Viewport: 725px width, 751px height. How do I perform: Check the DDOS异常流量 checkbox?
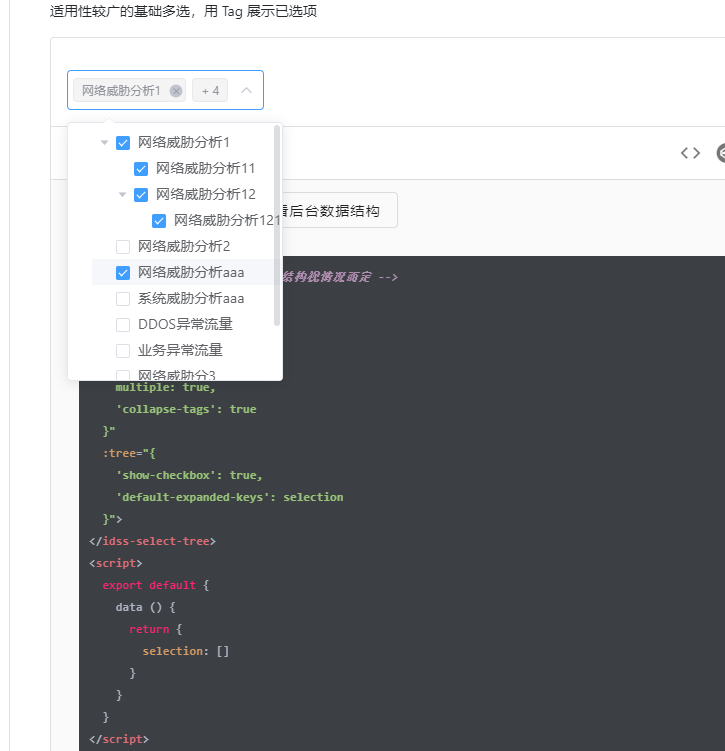[x=123, y=324]
